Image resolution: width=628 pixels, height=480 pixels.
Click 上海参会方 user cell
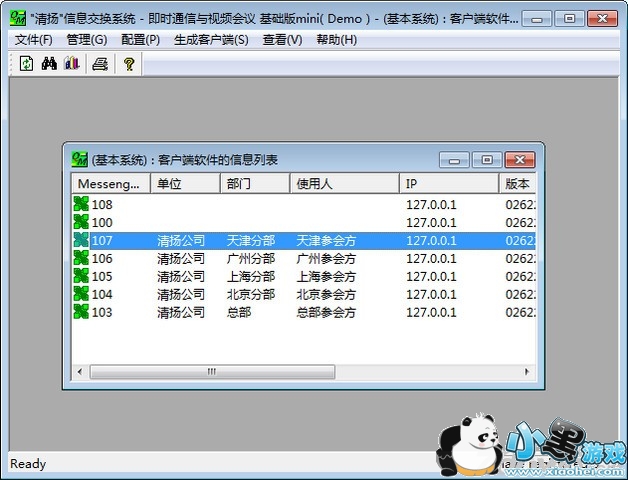tap(326, 276)
